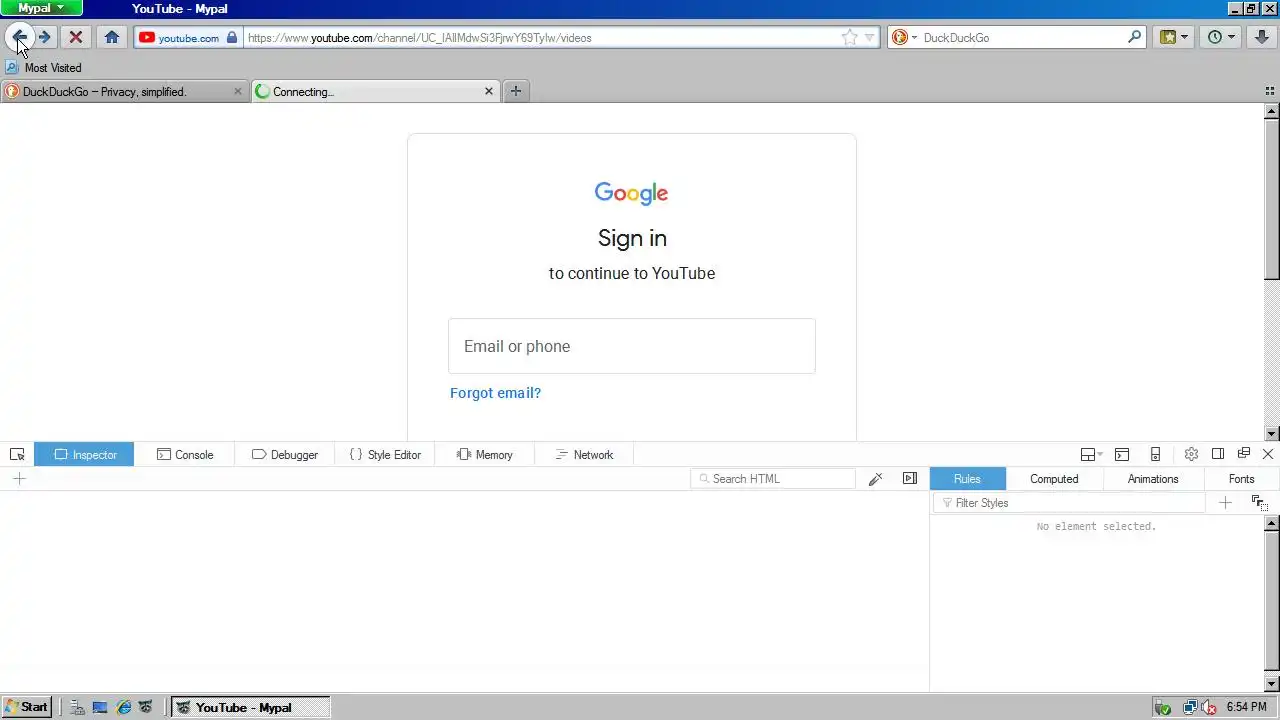Click the muted volume tray icon
Image resolution: width=1280 pixels, height=720 pixels.
[1208, 707]
